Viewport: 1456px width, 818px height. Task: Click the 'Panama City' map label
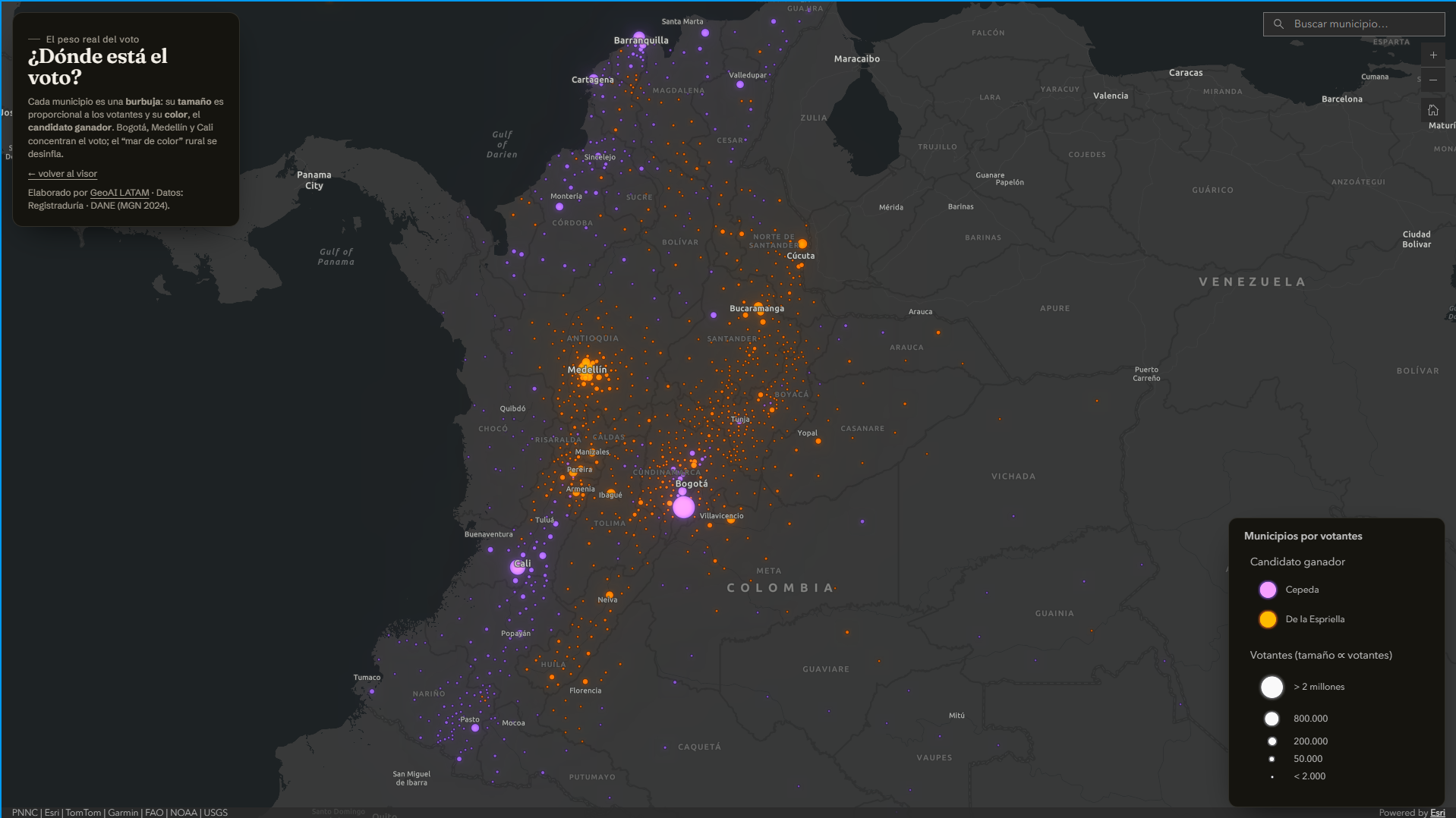(314, 181)
